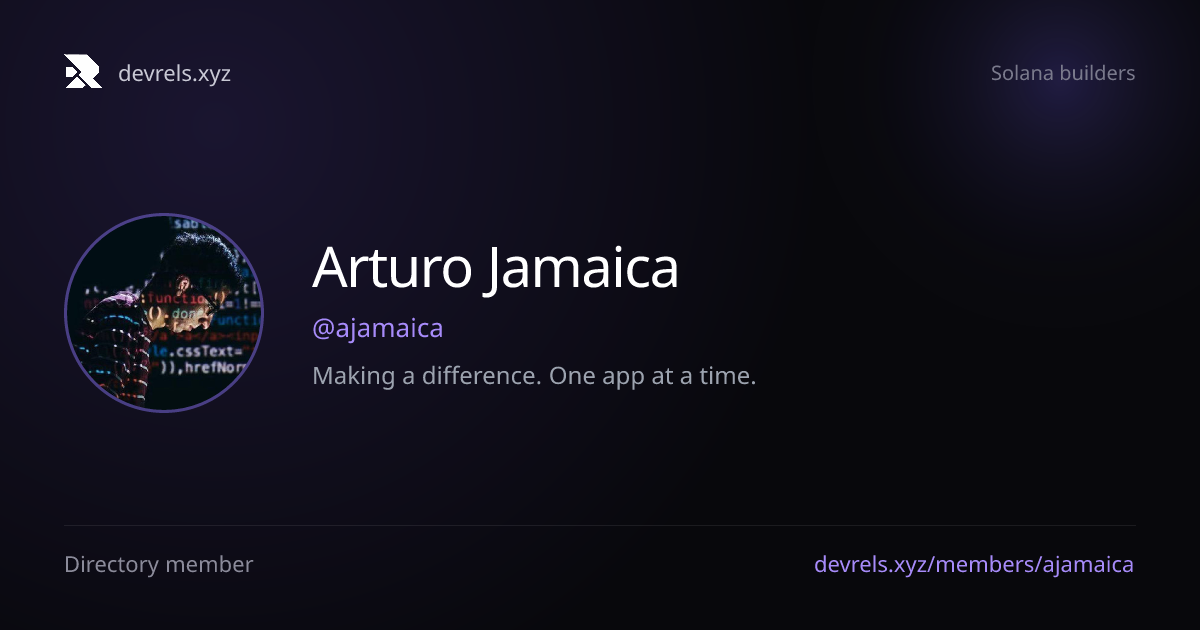The height and width of the screenshot is (630, 1200).
Task: Click the word "member" in footer label
Action: (209, 564)
